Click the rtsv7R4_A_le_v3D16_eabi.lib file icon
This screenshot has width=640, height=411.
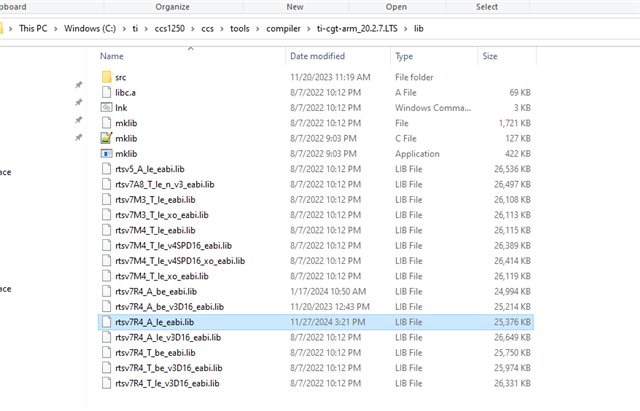107,338
